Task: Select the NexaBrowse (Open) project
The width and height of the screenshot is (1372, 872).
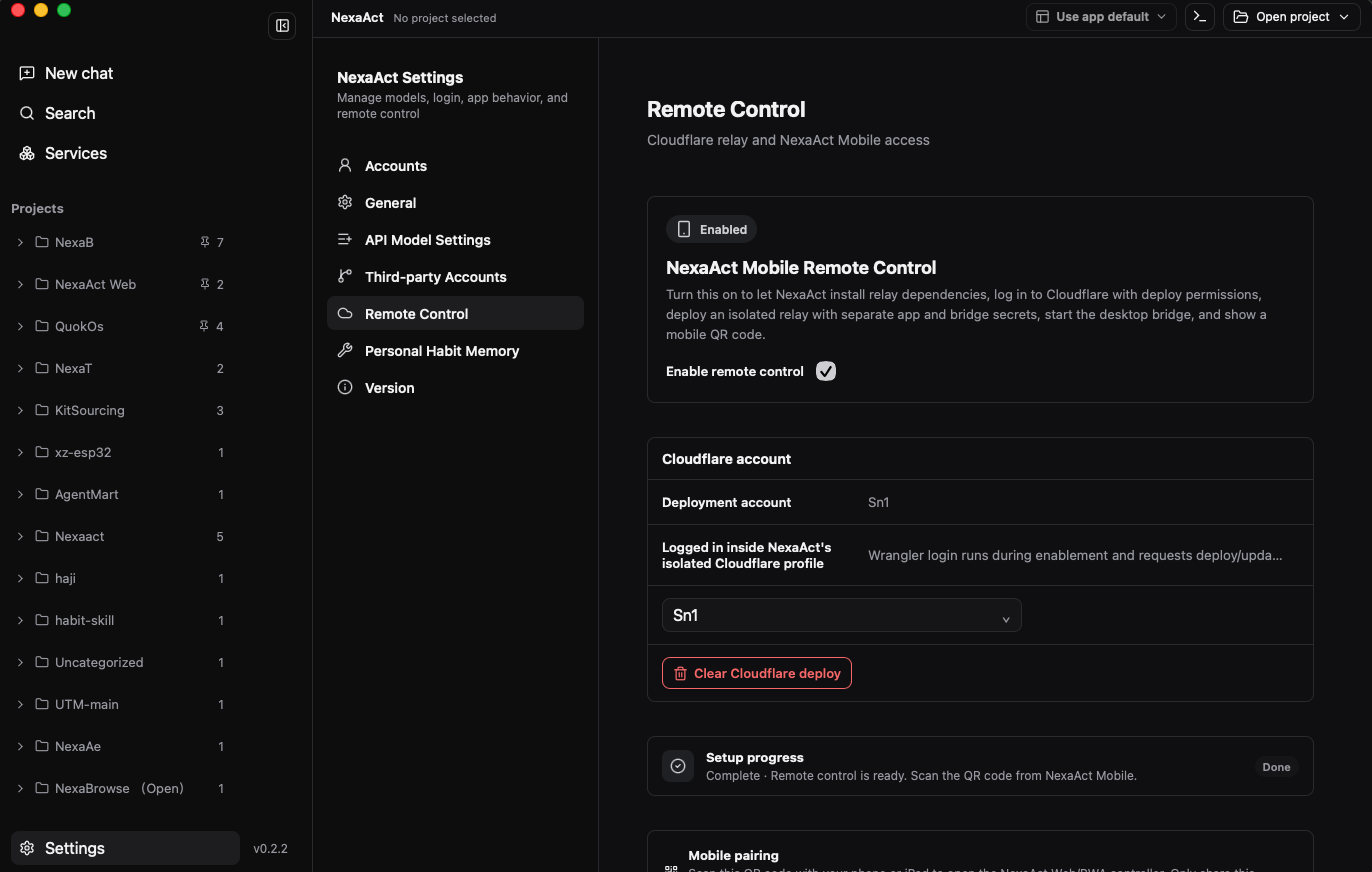Action: pos(120,788)
